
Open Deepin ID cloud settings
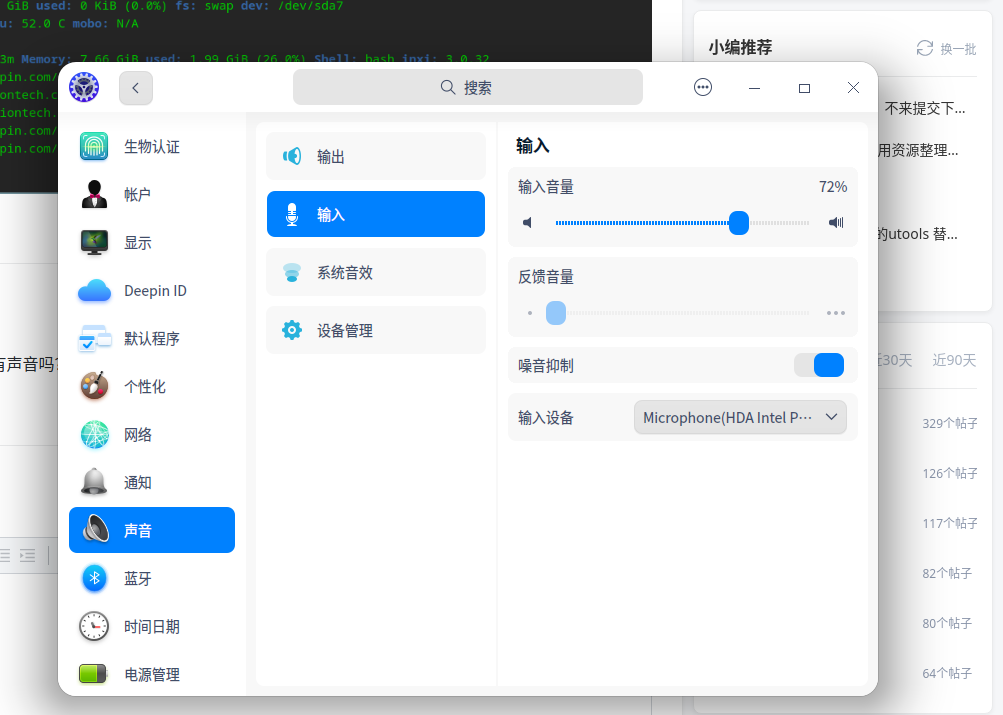[93, 290]
